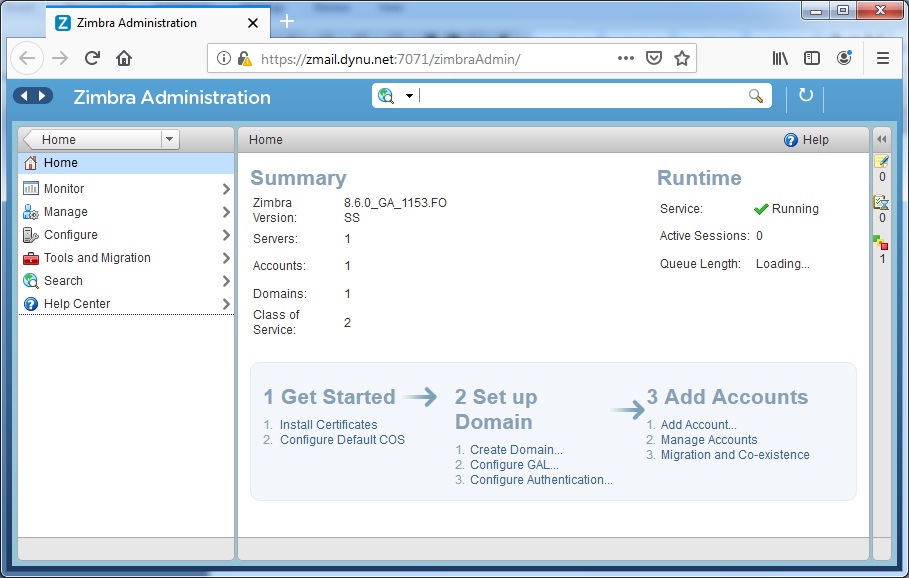The height and width of the screenshot is (578, 909).
Task: Click the Configure server icon
Action: (31, 235)
